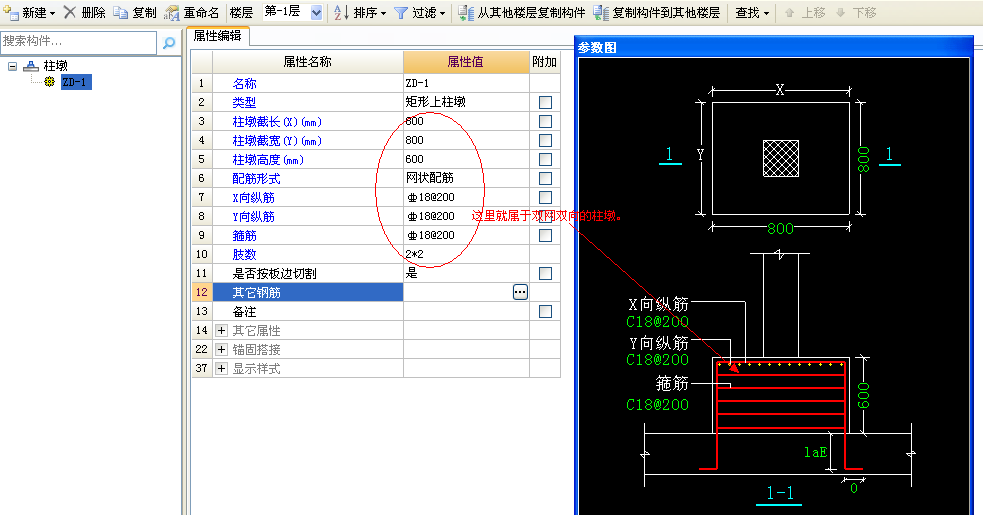Click the 复制 copy icon
Viewport: 983px width, 515px height.
pyautogui.click(x=120, y=12)
